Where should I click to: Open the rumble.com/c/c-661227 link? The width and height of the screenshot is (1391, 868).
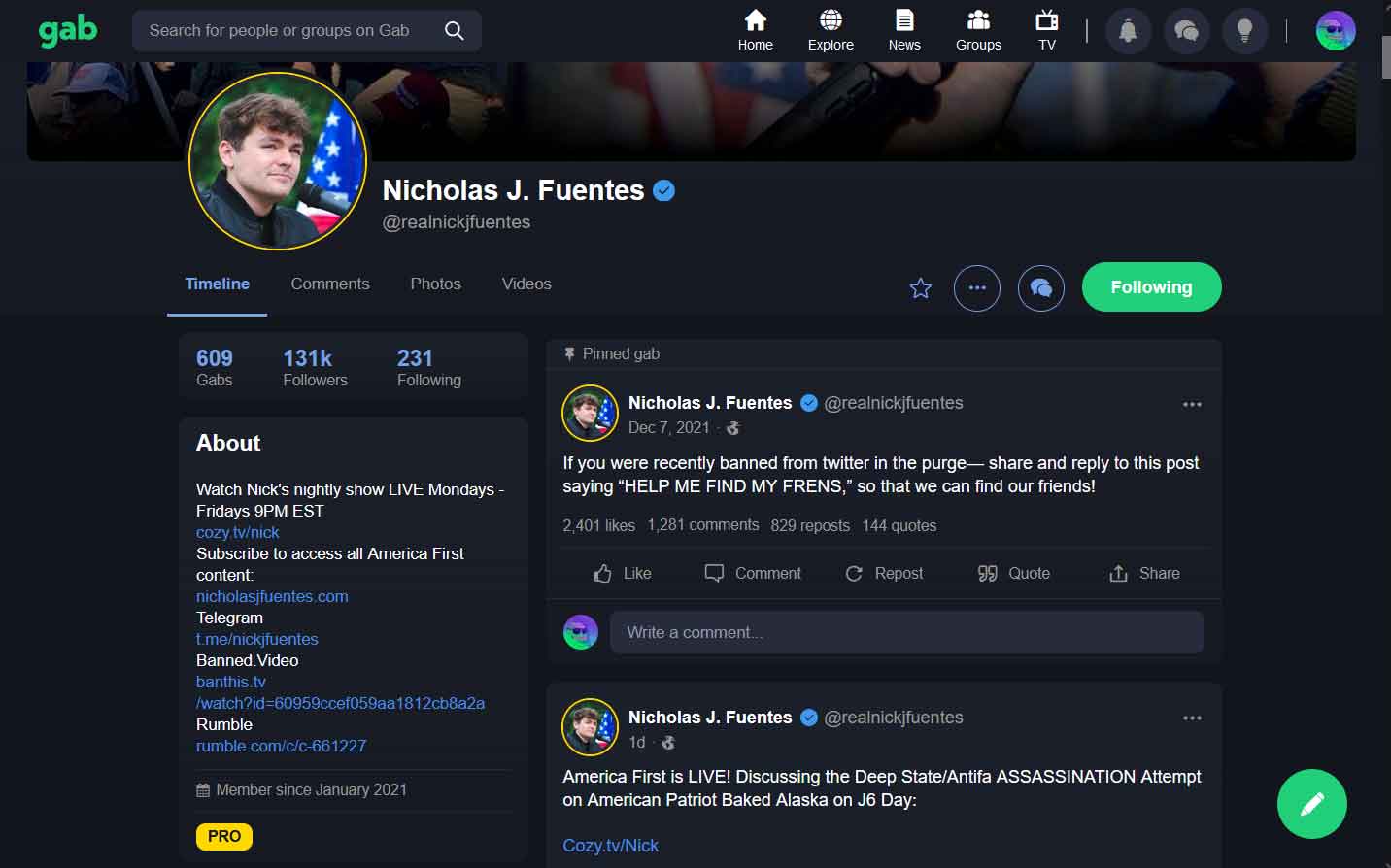tap(282, 747)
